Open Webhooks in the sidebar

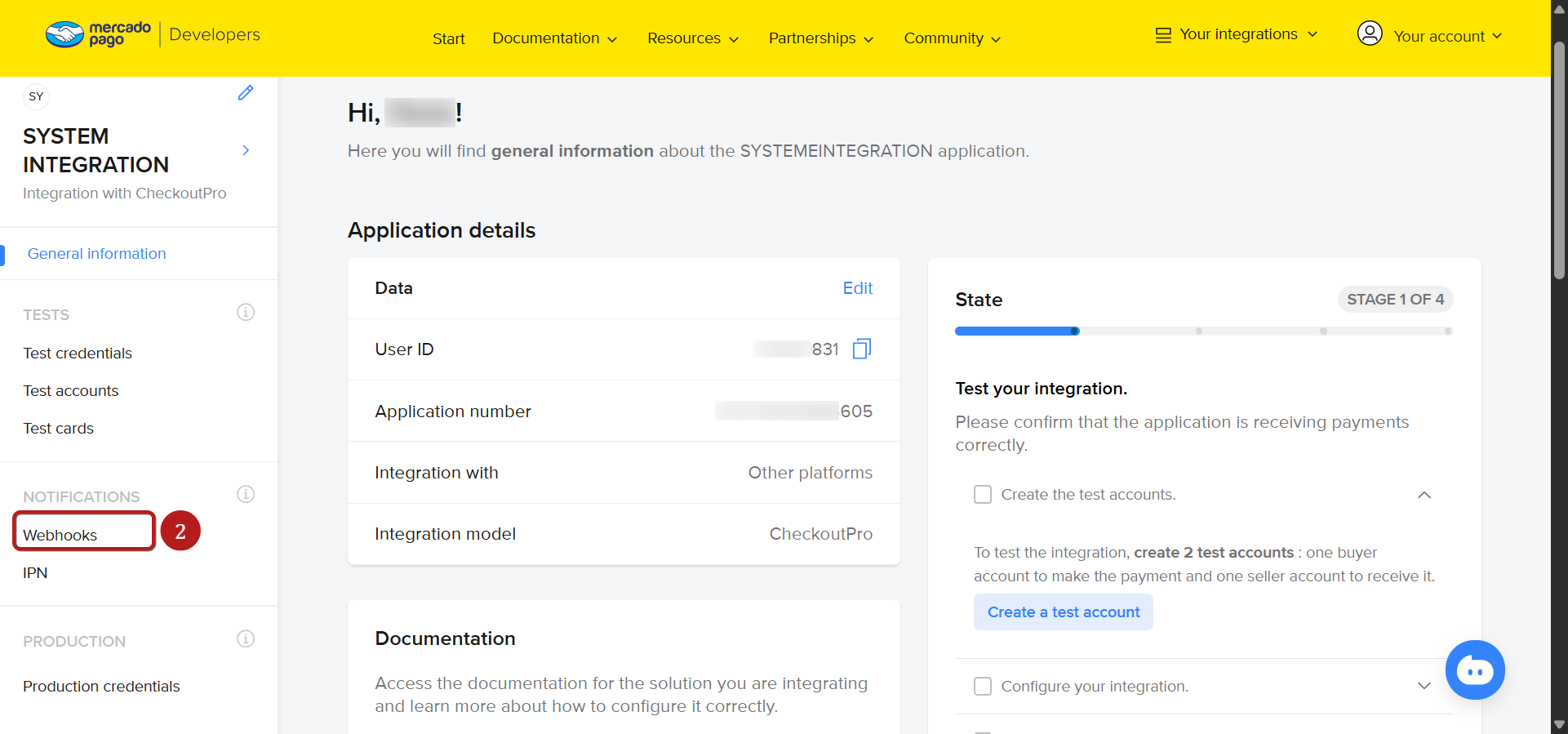(x=60, y=535)
